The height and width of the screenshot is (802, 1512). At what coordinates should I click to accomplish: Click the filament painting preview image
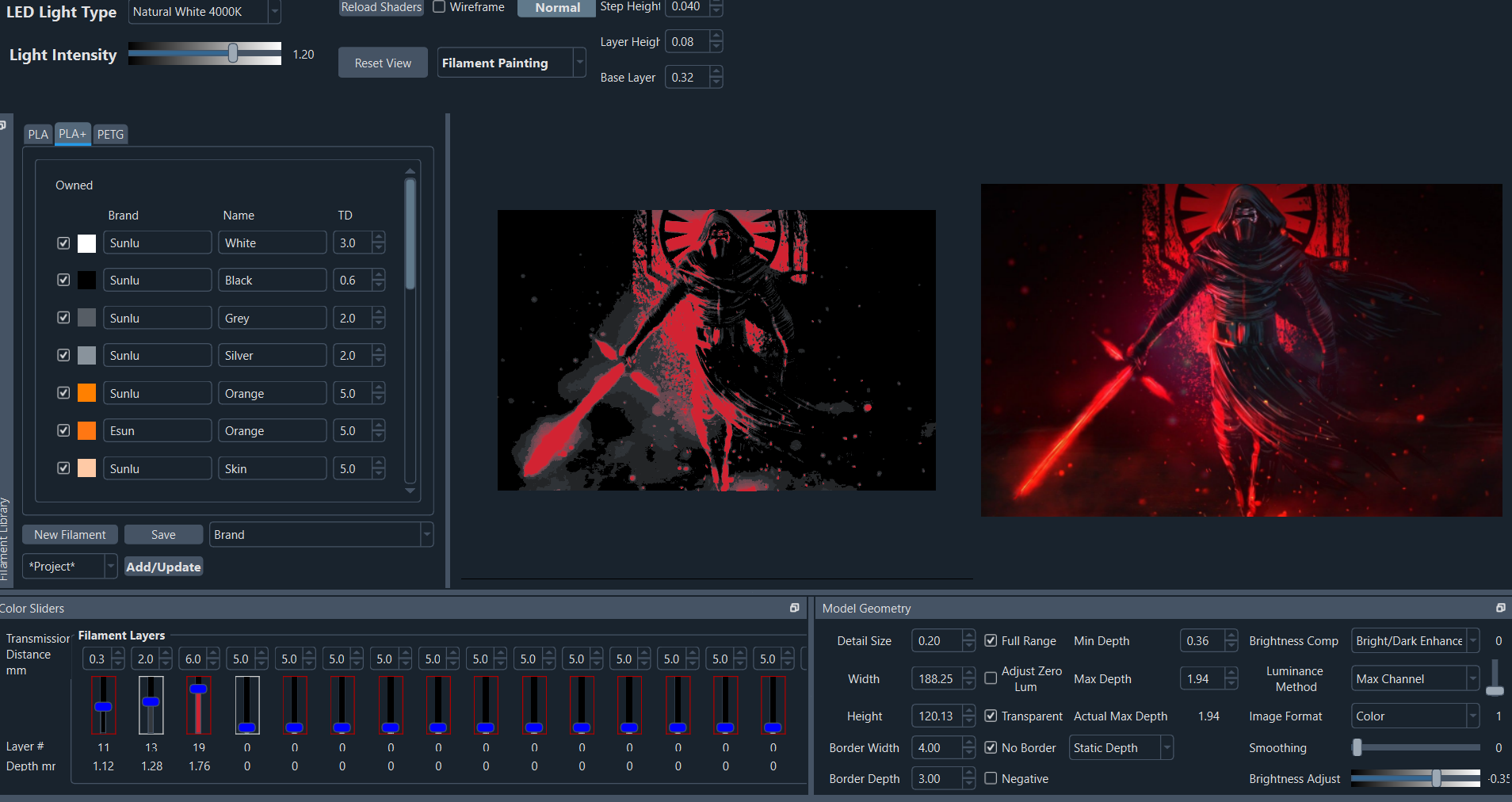(716, 349)
